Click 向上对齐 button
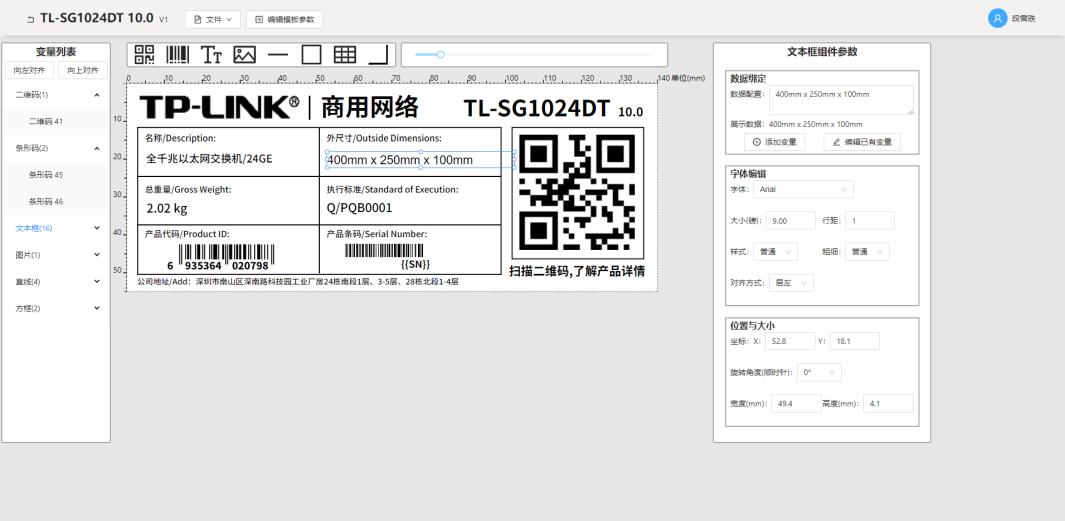 83,71
